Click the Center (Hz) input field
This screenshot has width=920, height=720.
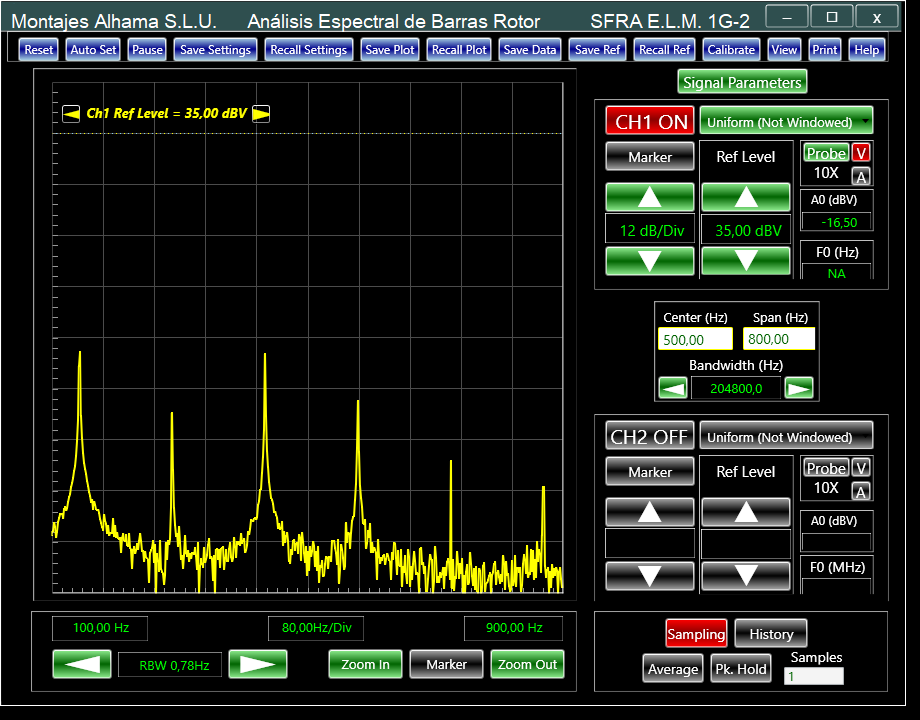coord(695,340)
